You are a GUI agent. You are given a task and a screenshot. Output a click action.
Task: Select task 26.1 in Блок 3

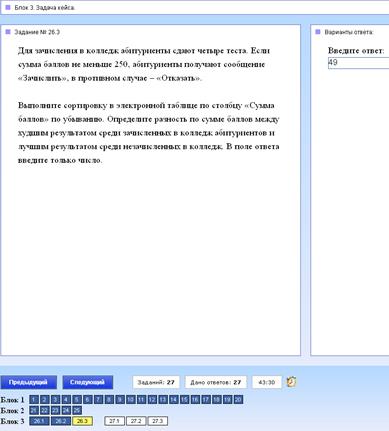tap(39, 421)
